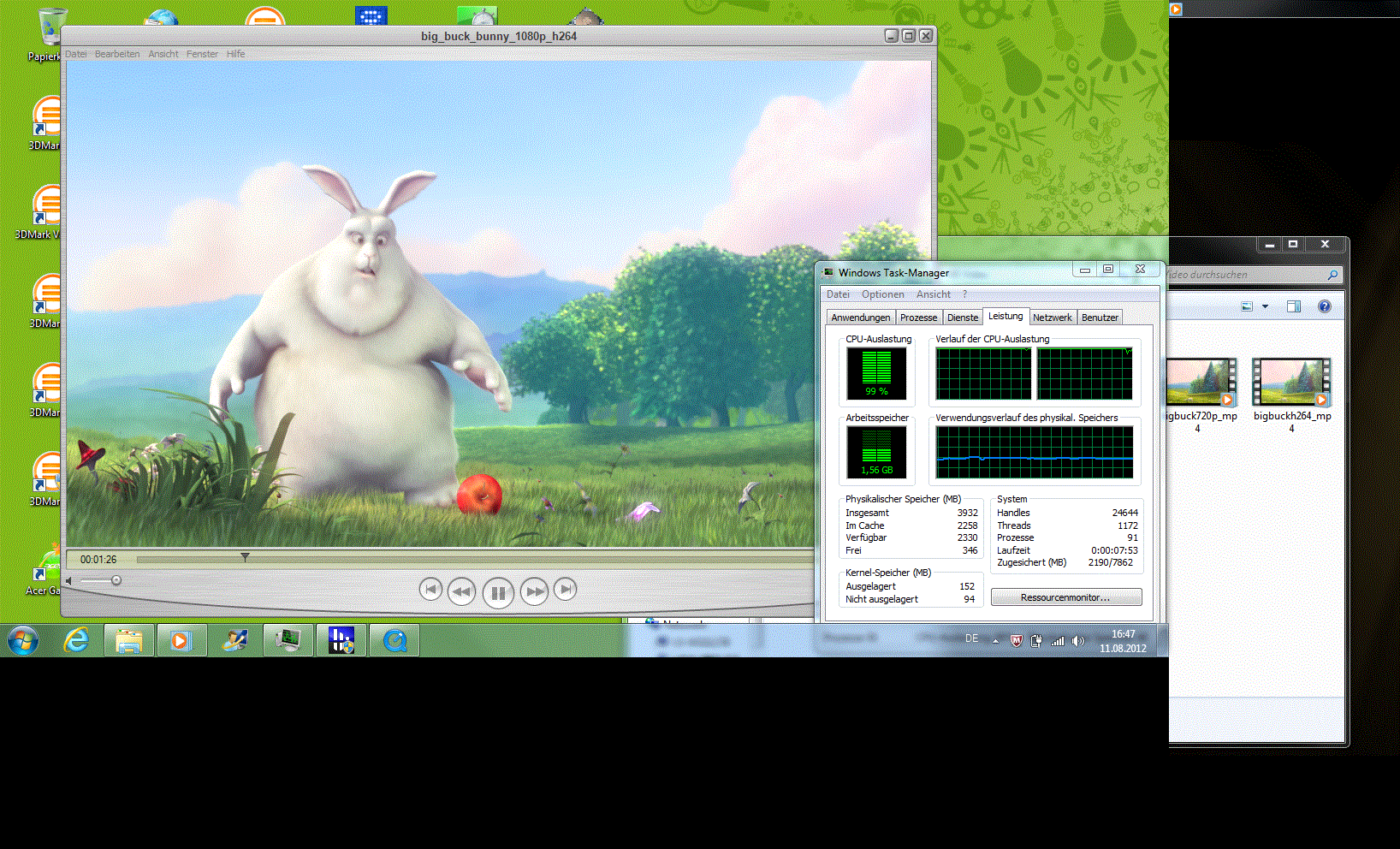Pause the Big Buck Bunny video
This screenshot has height=849, width=1400.
tap(498, 591)
